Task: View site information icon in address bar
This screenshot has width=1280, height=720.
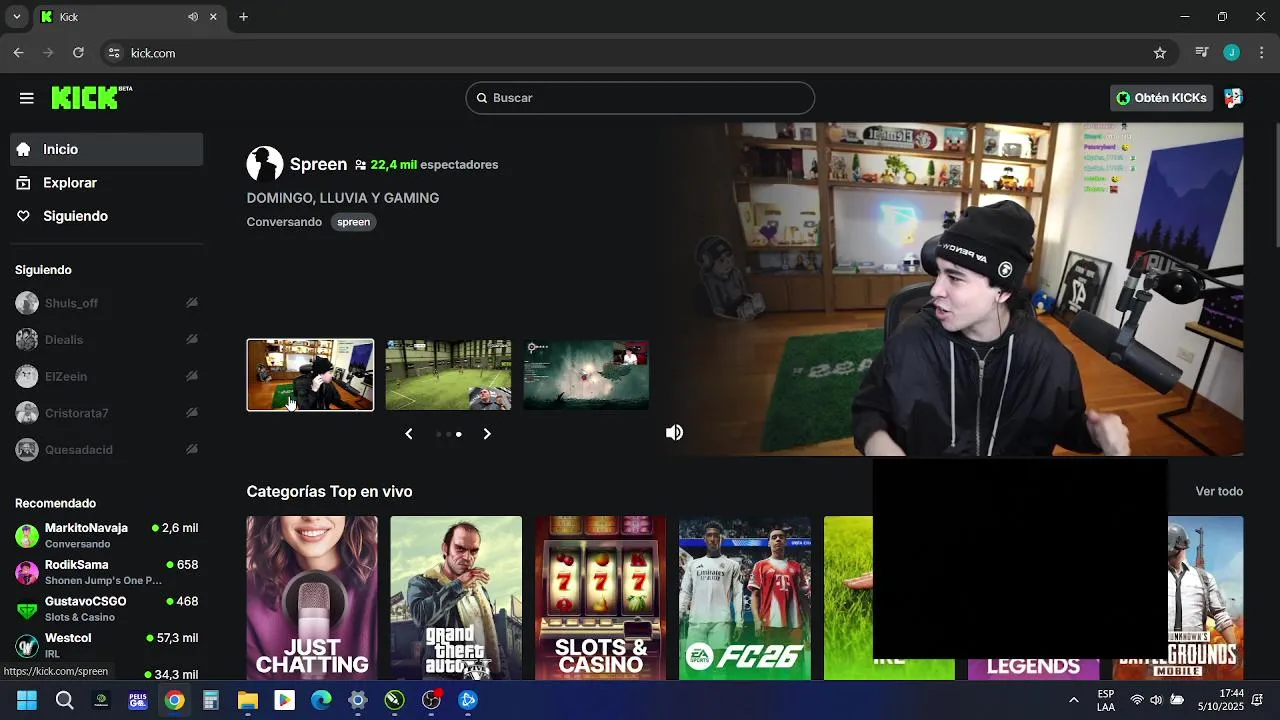Action: [114, 53]
